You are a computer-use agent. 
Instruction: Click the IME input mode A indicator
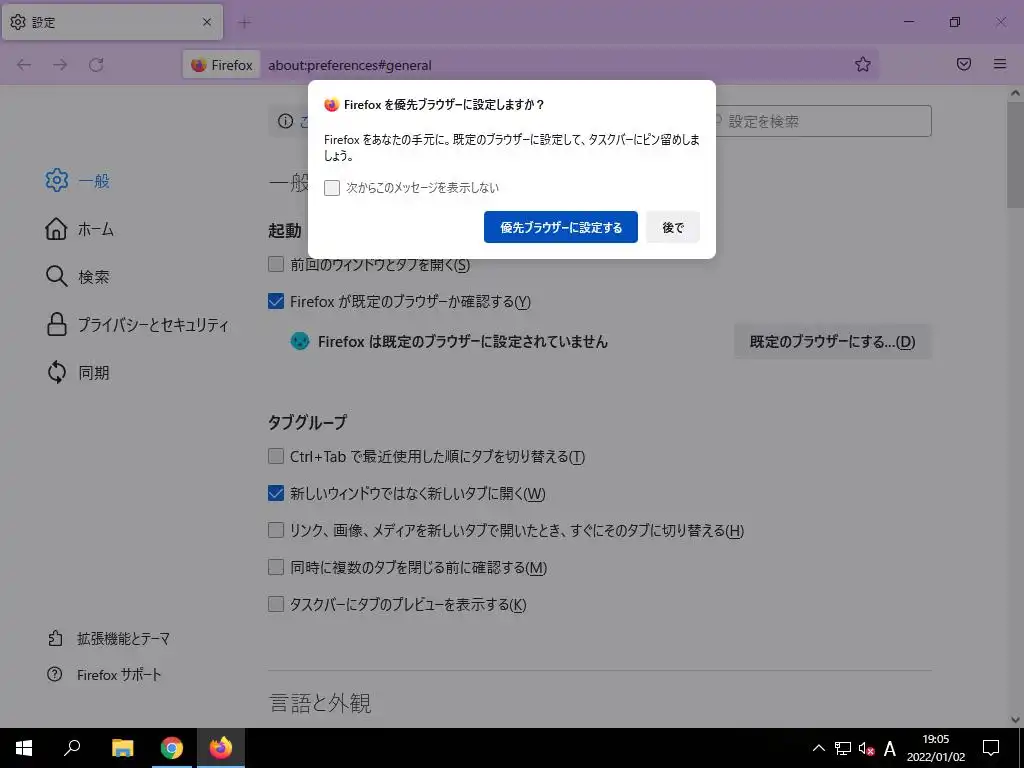pos(889,748)
